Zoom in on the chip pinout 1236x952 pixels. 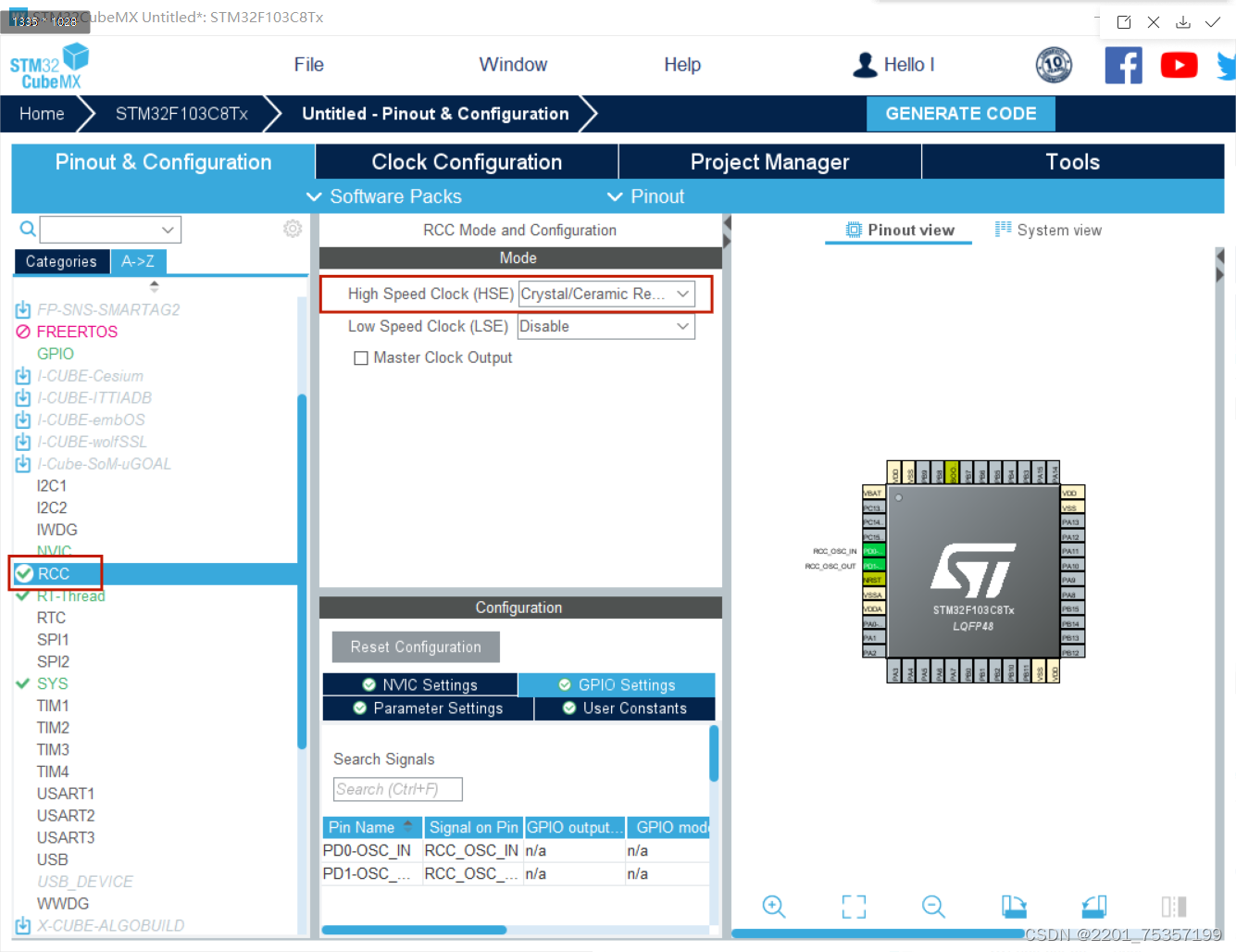point(774,907)
